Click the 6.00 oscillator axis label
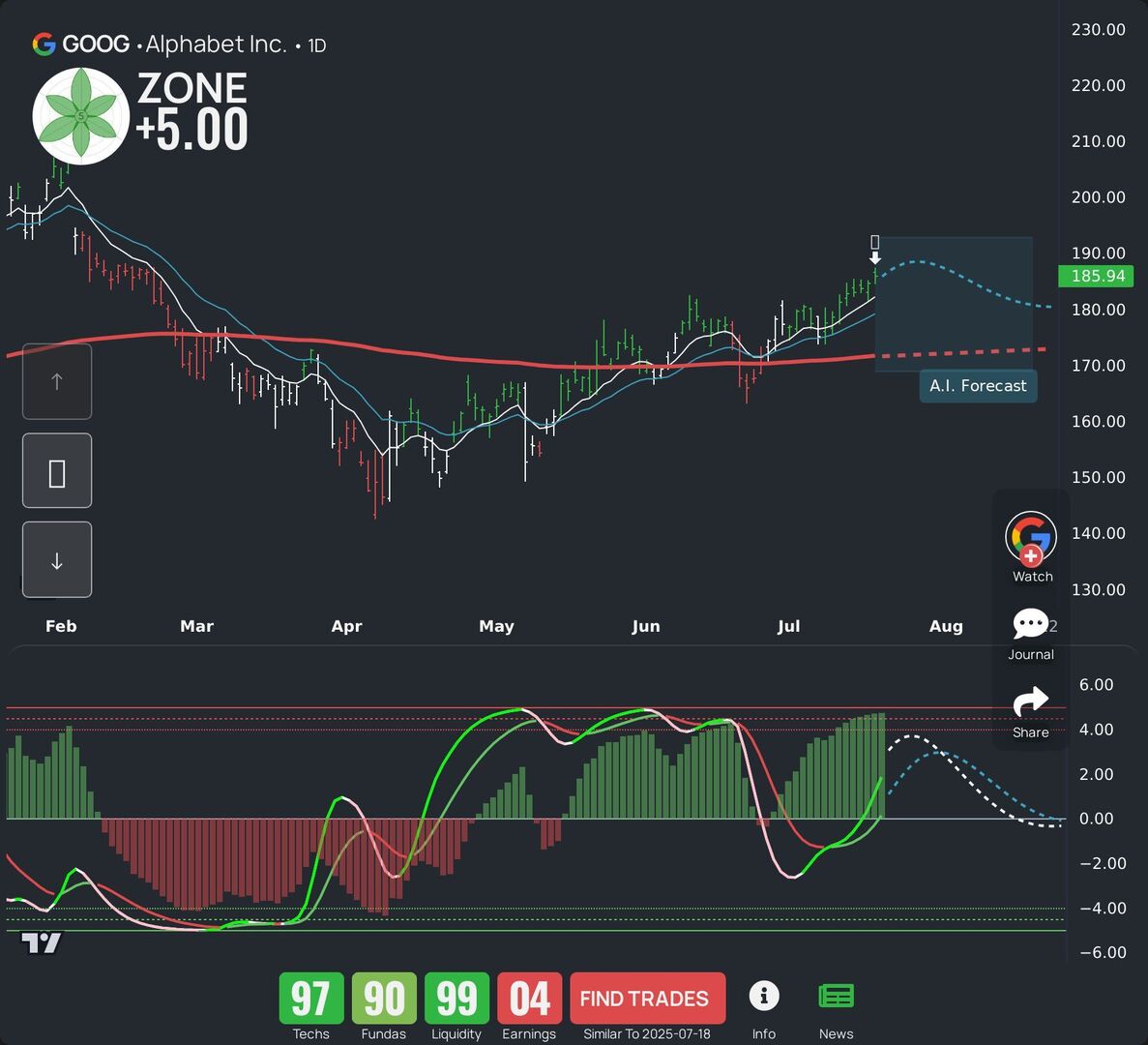The height and width of the screenshot is (1045, 1148). tap(1096, 685)
